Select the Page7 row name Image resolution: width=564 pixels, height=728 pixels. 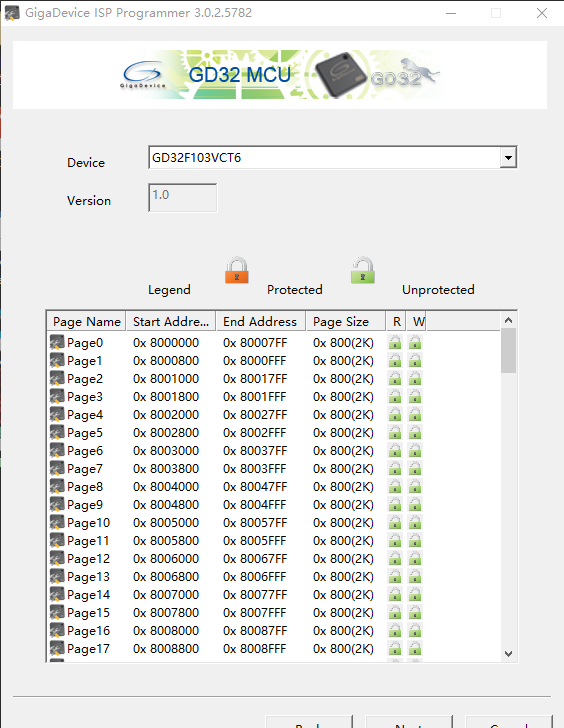coord(85,469)
